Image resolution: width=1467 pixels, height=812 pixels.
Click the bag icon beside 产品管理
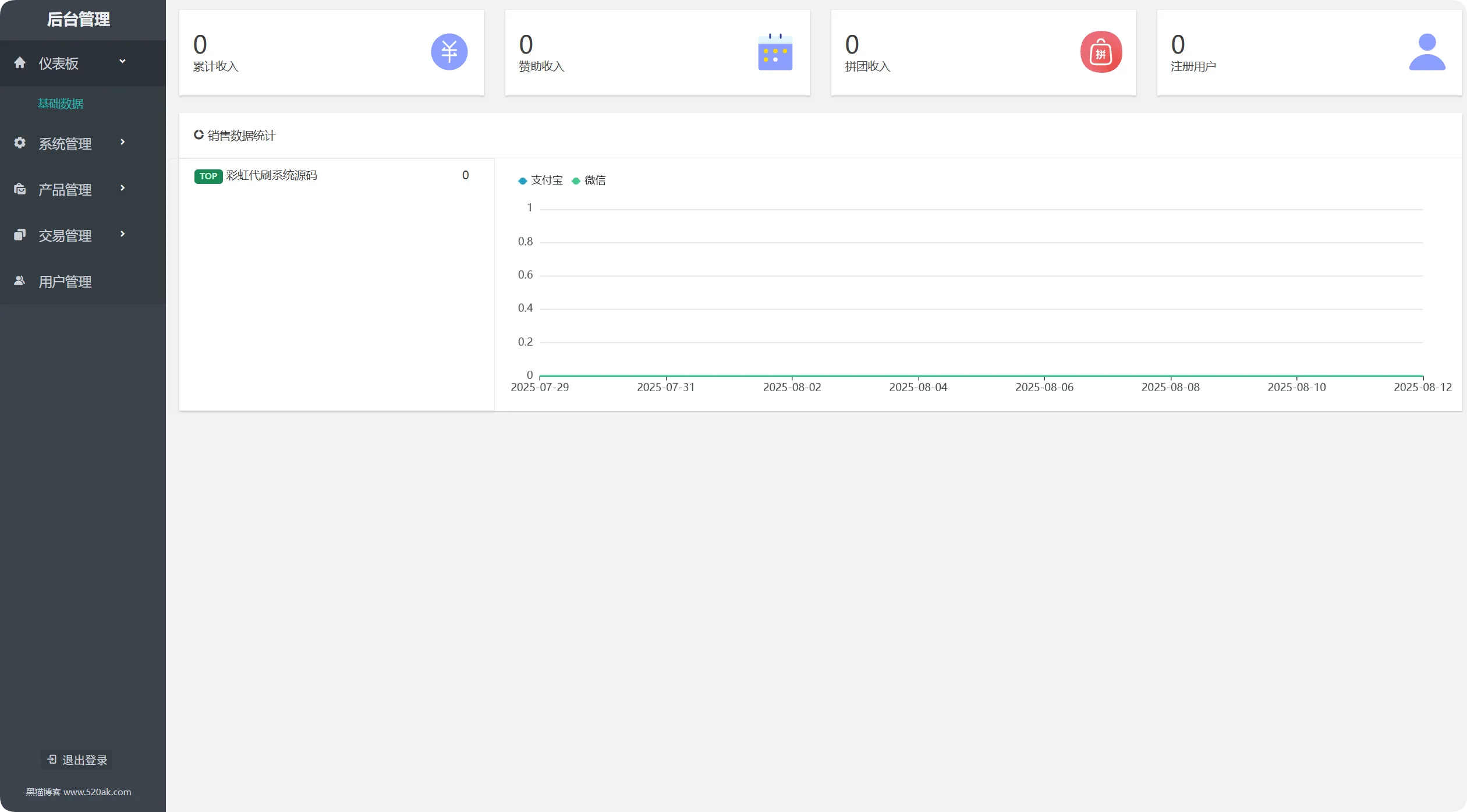click(x=20, y=189)
